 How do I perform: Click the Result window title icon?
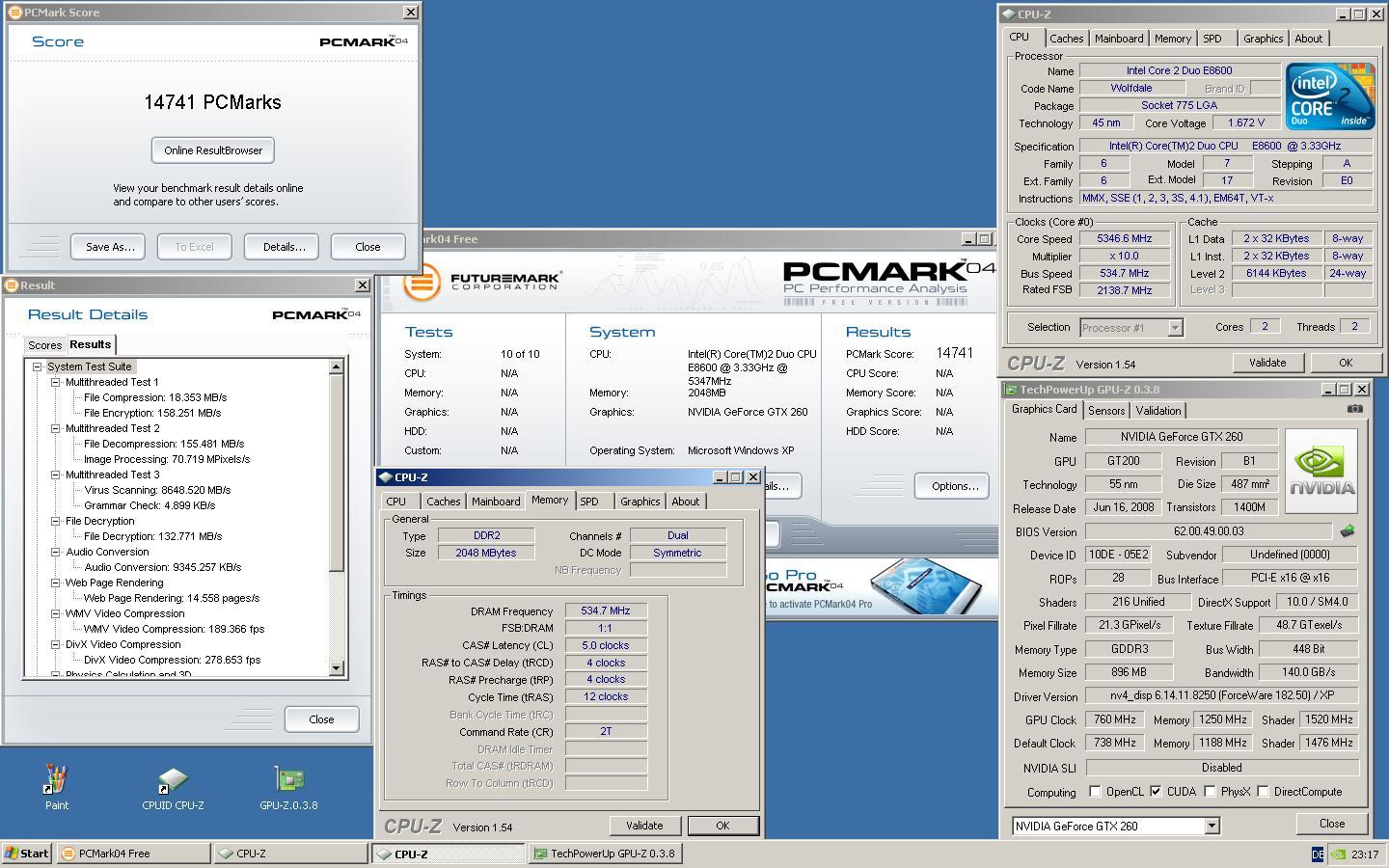[12, 285]
